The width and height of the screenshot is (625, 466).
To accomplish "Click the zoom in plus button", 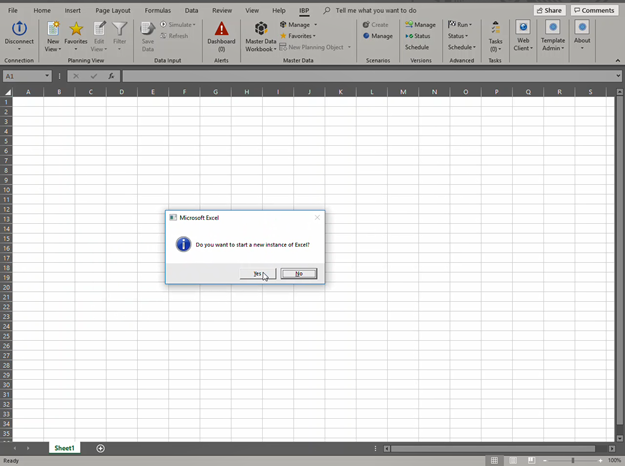I will (600, 460).
